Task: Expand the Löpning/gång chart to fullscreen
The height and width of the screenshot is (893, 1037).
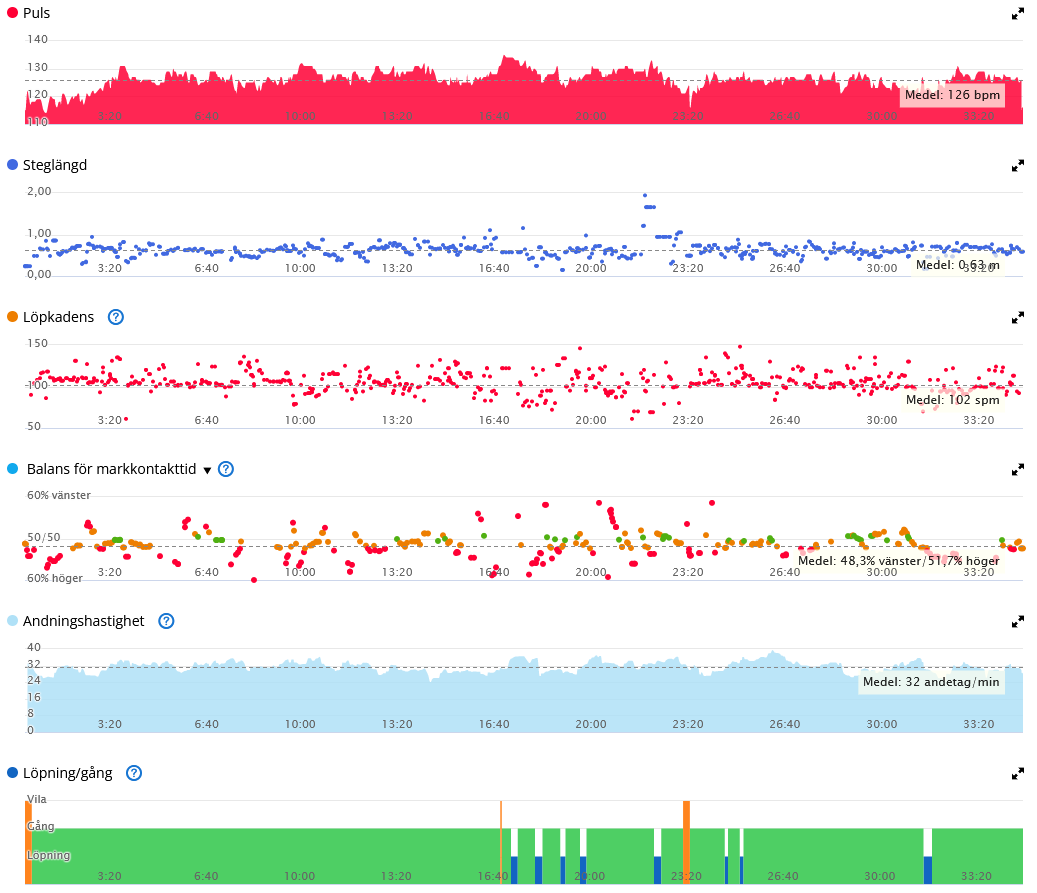Action: (x=1018, y=775)
